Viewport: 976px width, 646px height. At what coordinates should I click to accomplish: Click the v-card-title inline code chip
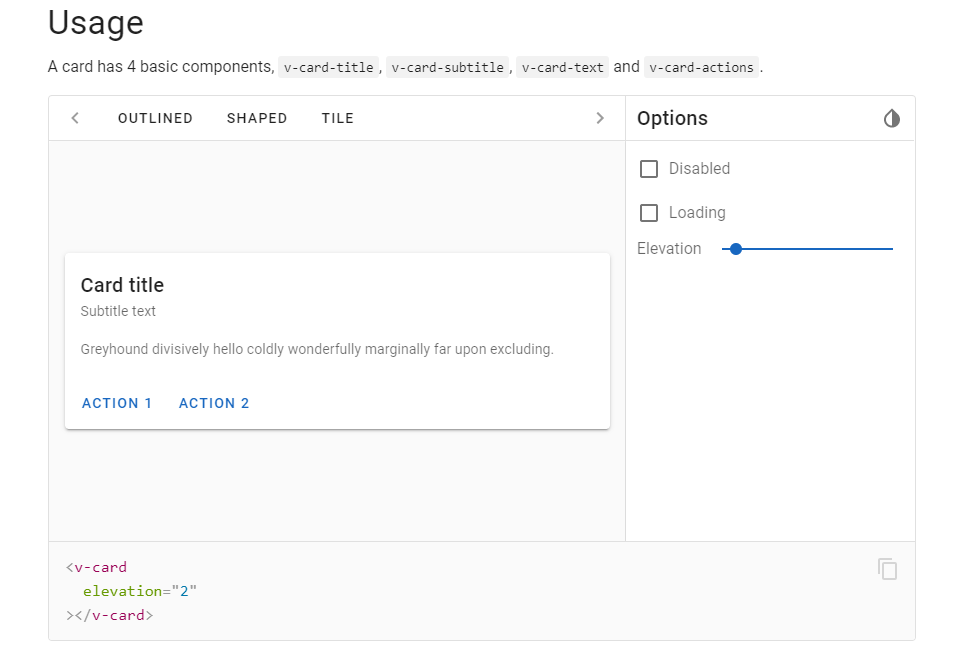[329, 67]
